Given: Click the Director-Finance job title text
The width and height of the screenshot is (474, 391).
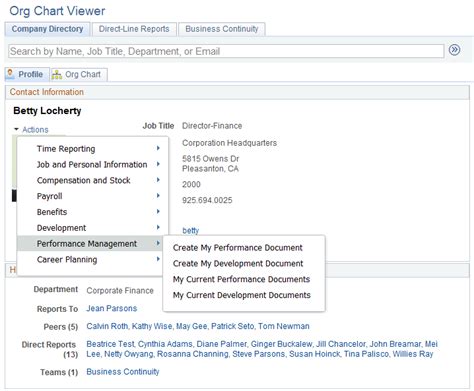Looking at the screenshot, I should coord(212,126).
